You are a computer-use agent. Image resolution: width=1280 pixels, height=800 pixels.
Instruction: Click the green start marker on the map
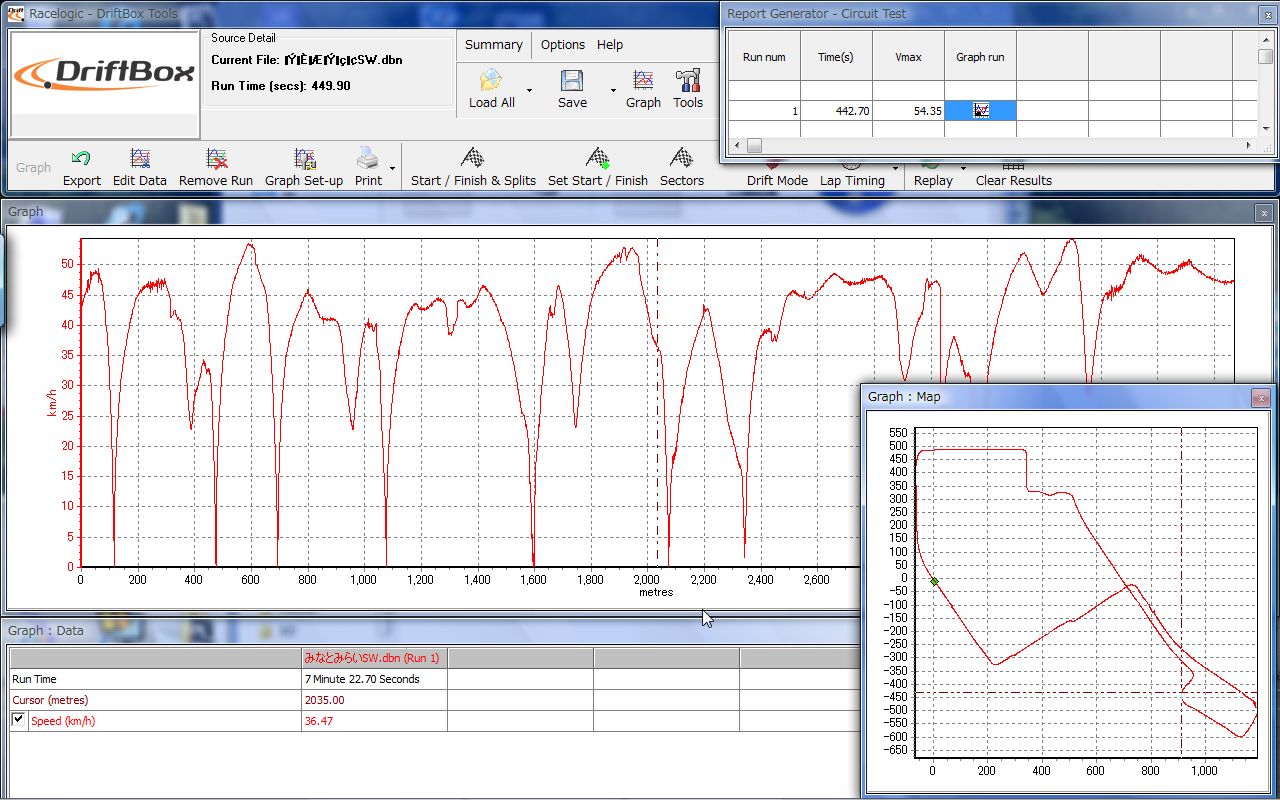(934, 581)
